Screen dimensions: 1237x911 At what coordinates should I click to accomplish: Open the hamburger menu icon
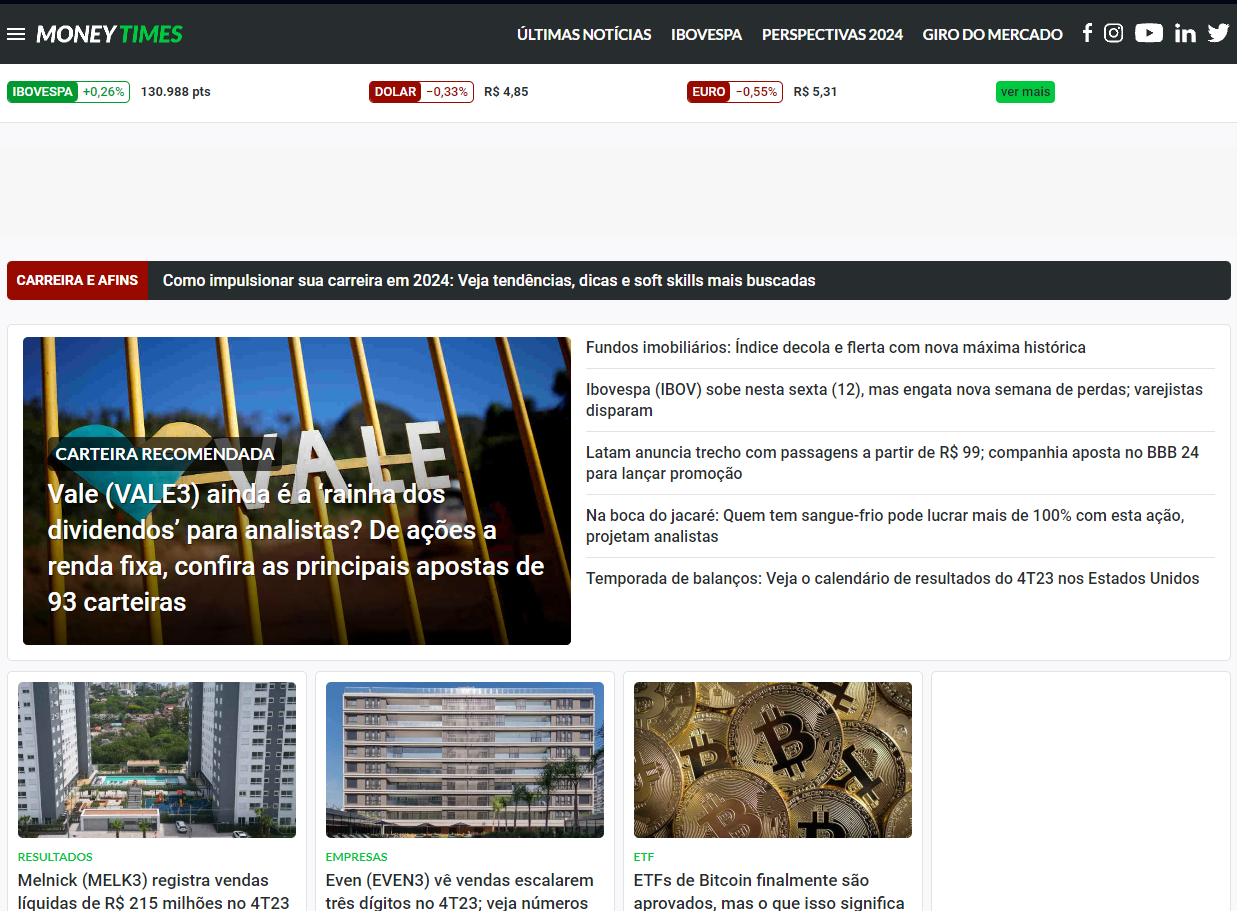click(x=16, y=34)
